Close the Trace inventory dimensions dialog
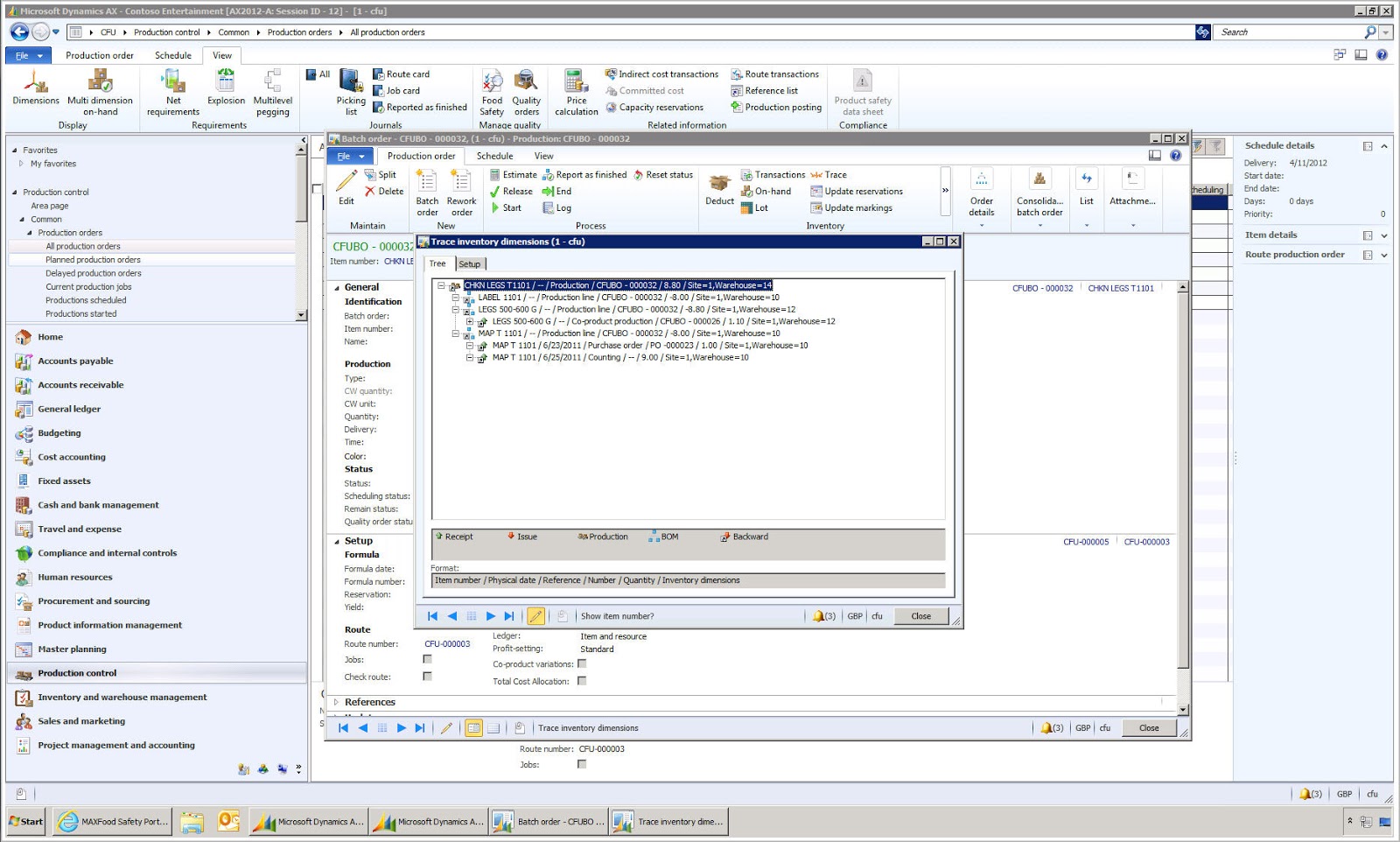This screenshot has height=842, width=1400. point(920,616)
